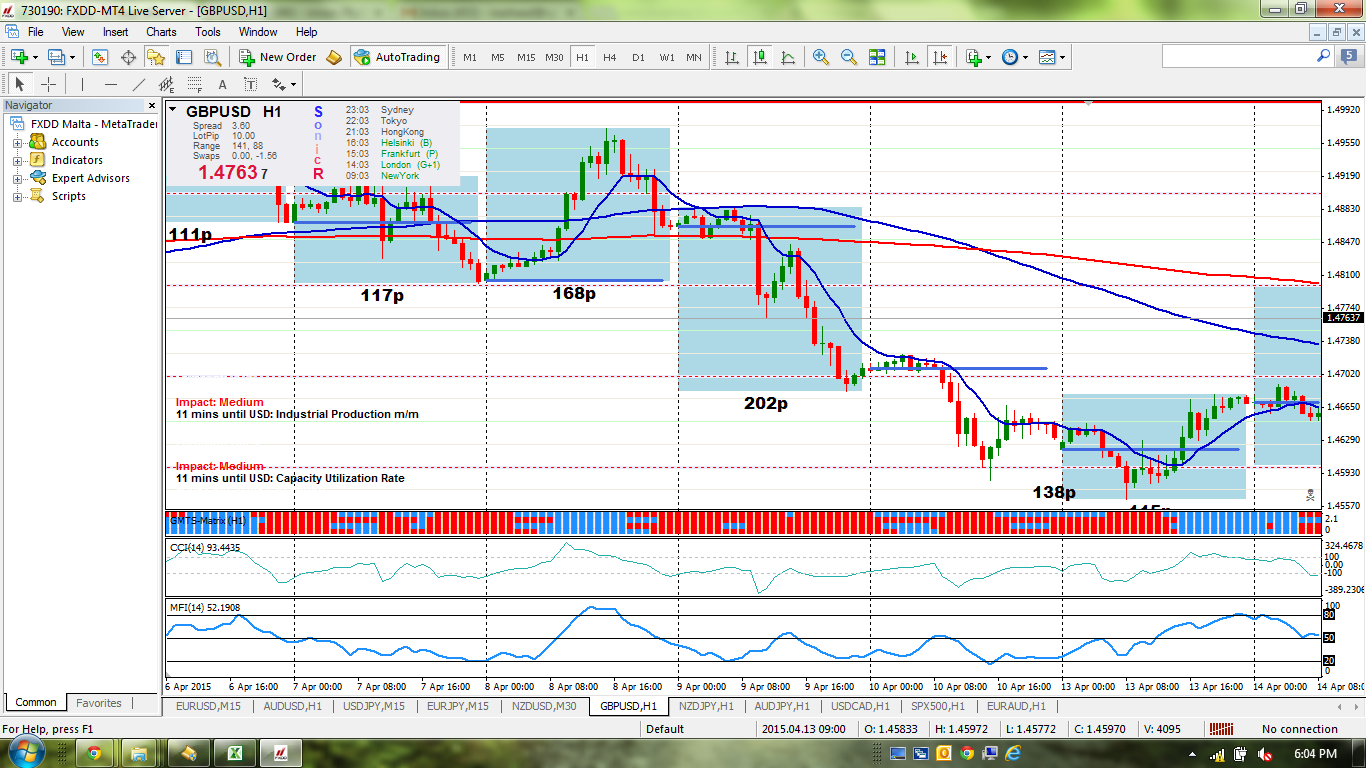Screen dimensions: 1366x768
Task: Select the text 'A' drawing tool
Action: (x=222, y=84)
